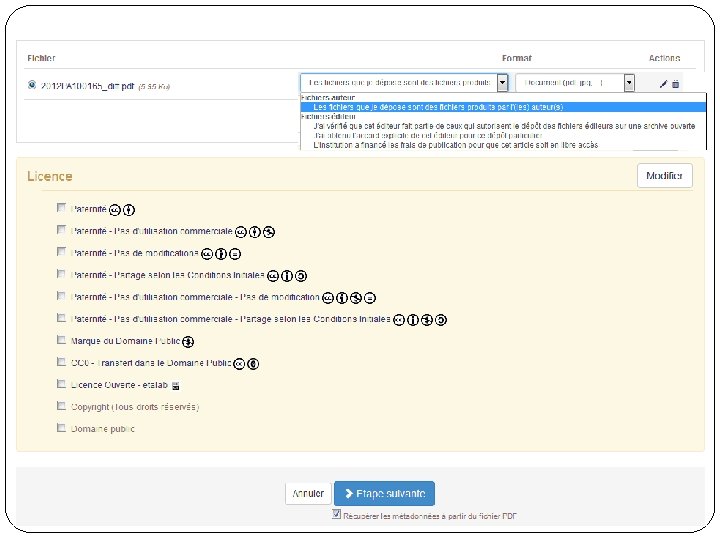The width and height of the screenshot is (720, 540).
Task: Check the Paternité licence checkbox
Action: click(61, 208)
